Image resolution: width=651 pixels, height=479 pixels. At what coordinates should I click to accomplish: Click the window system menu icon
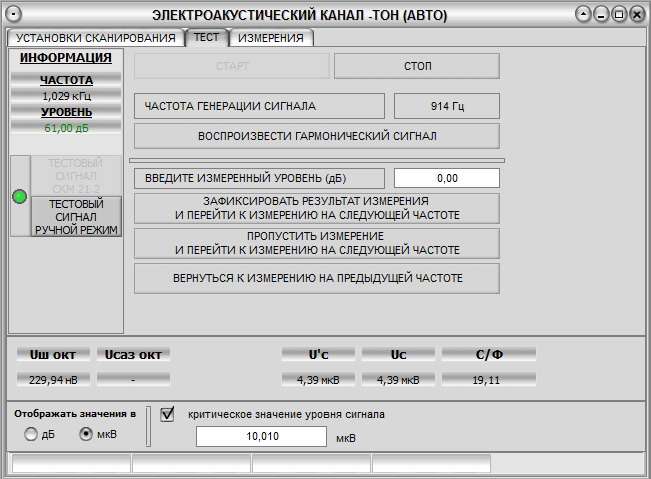click(x=14, y=14)
